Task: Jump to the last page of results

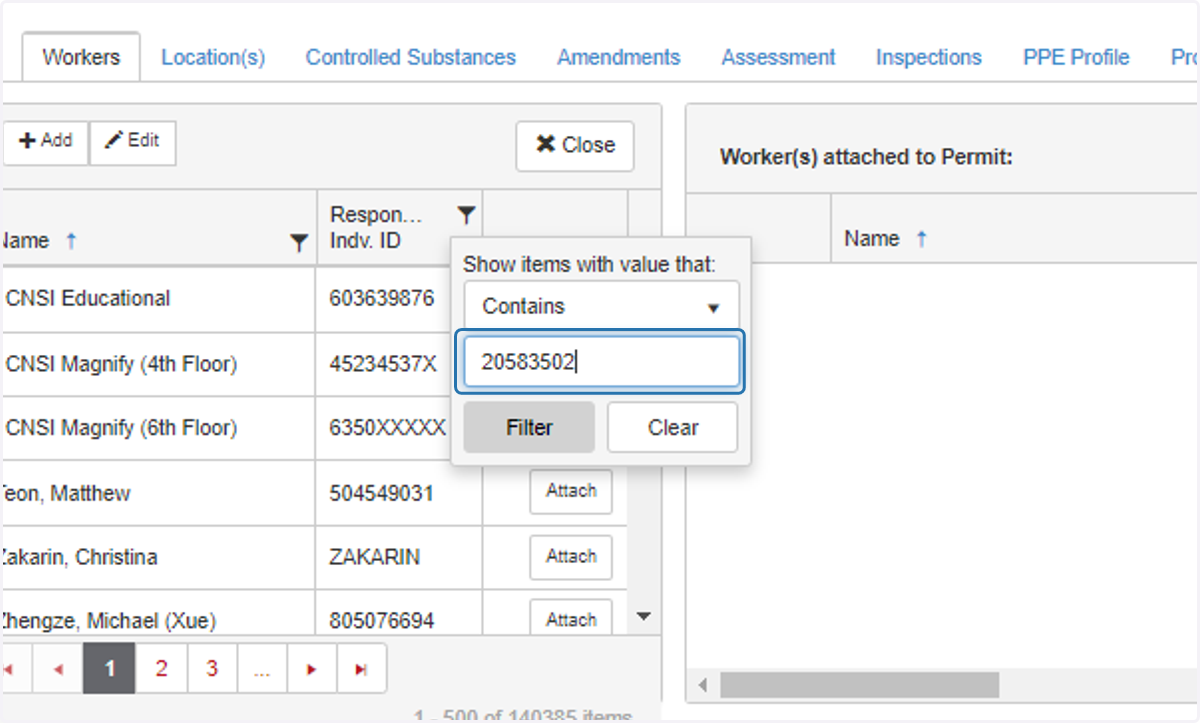Action: [362, 669]
